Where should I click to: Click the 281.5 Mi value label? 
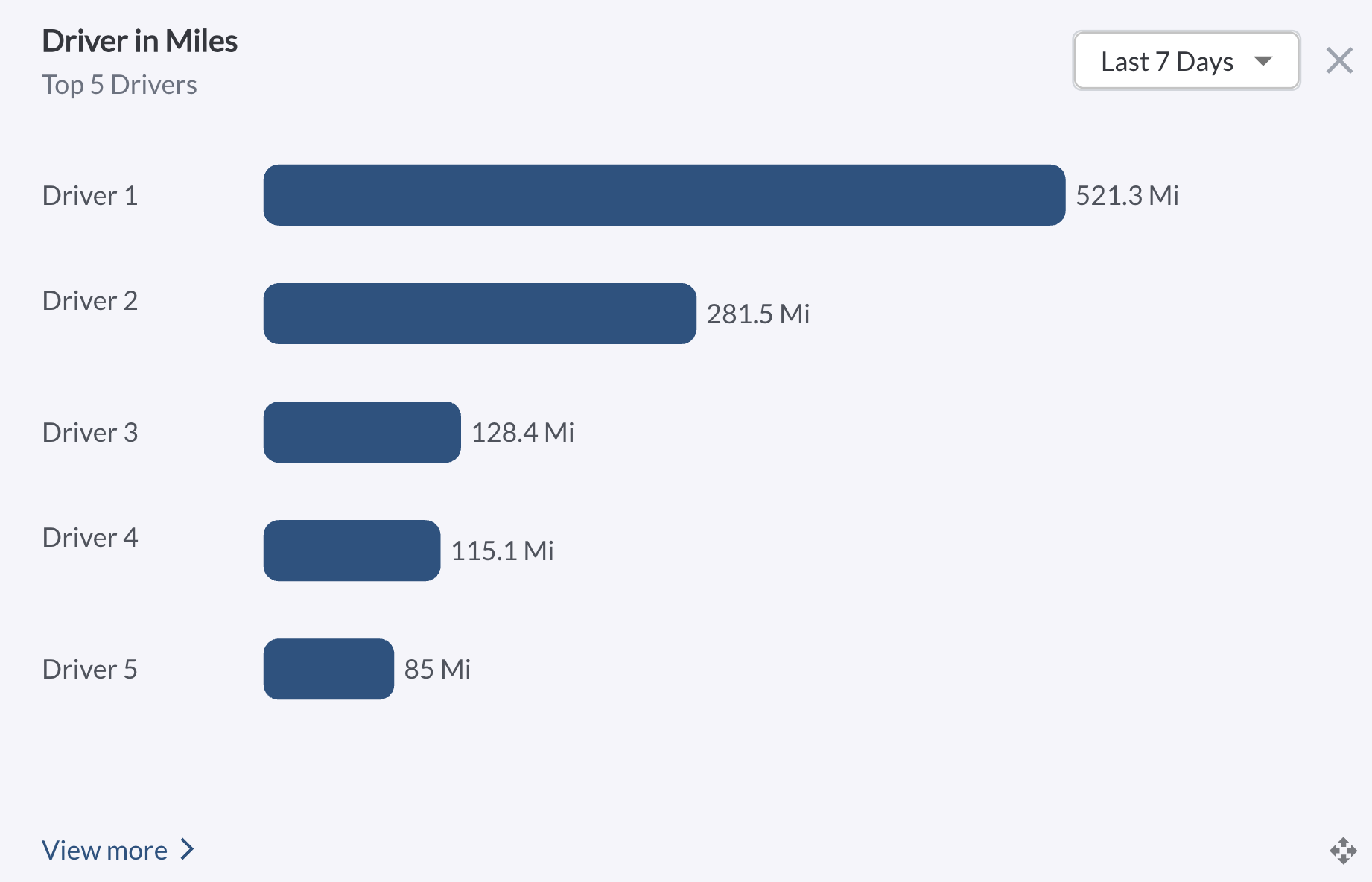758,314
